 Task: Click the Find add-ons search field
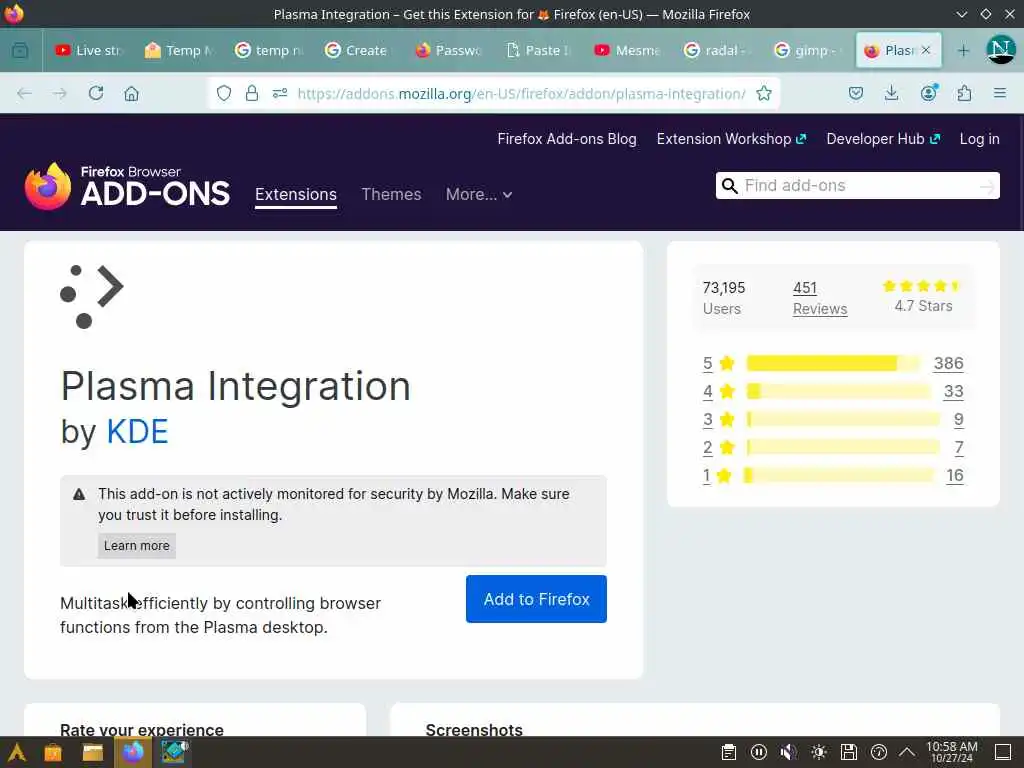coord(857,186)
